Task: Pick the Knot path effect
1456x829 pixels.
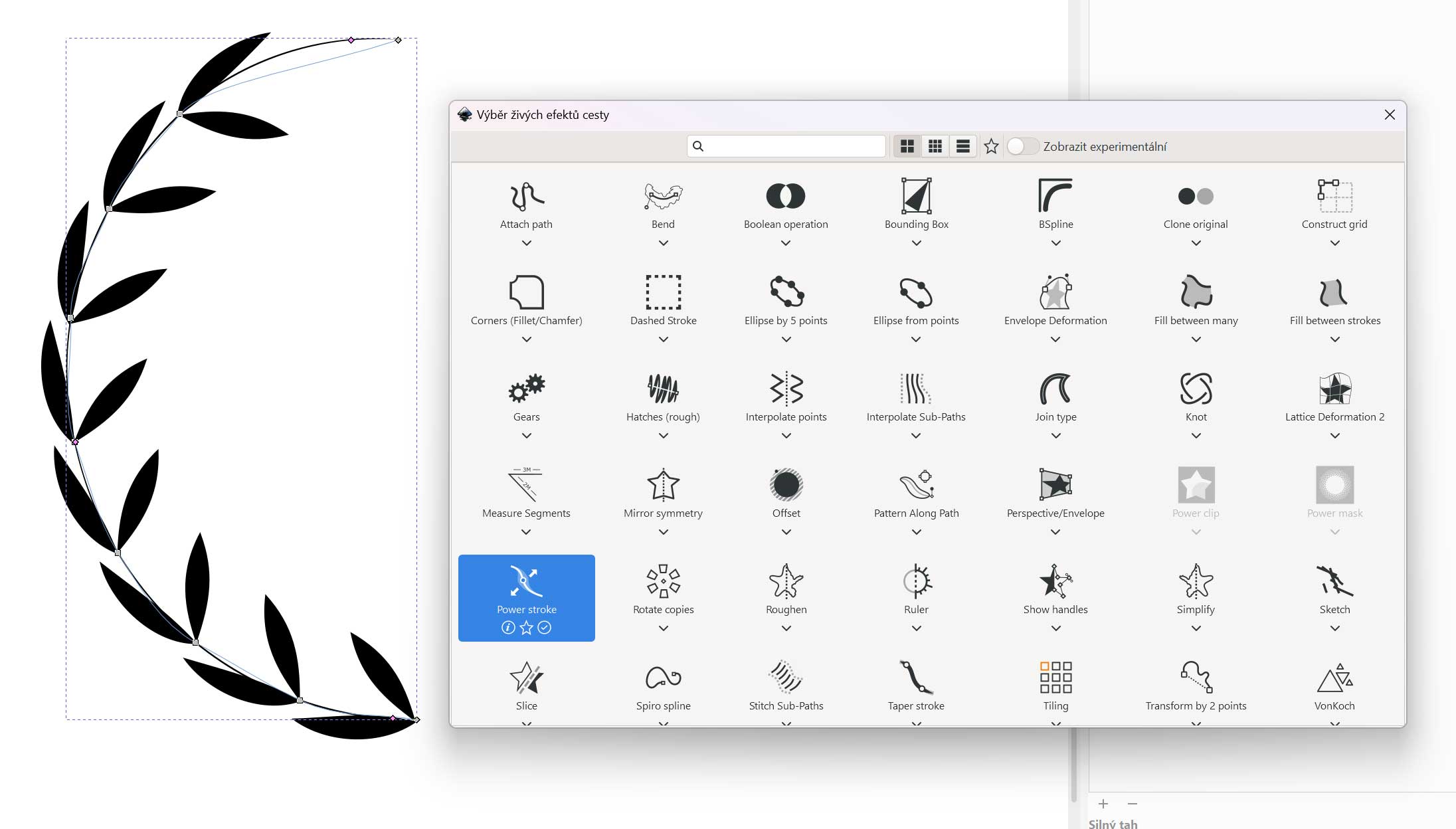Action: (x=1196, y=389)
